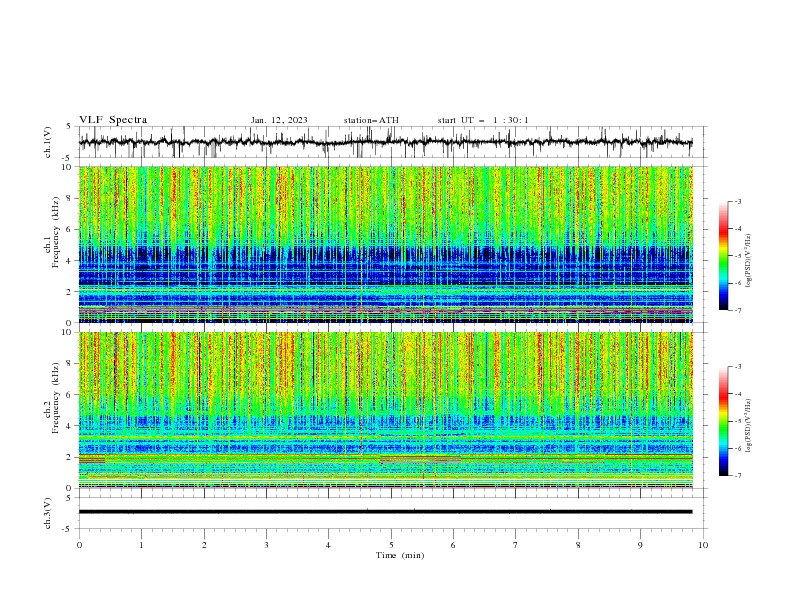Click the "VLF Spectra" plot title
The image size is (792, 612).
(x=113, y=120)
